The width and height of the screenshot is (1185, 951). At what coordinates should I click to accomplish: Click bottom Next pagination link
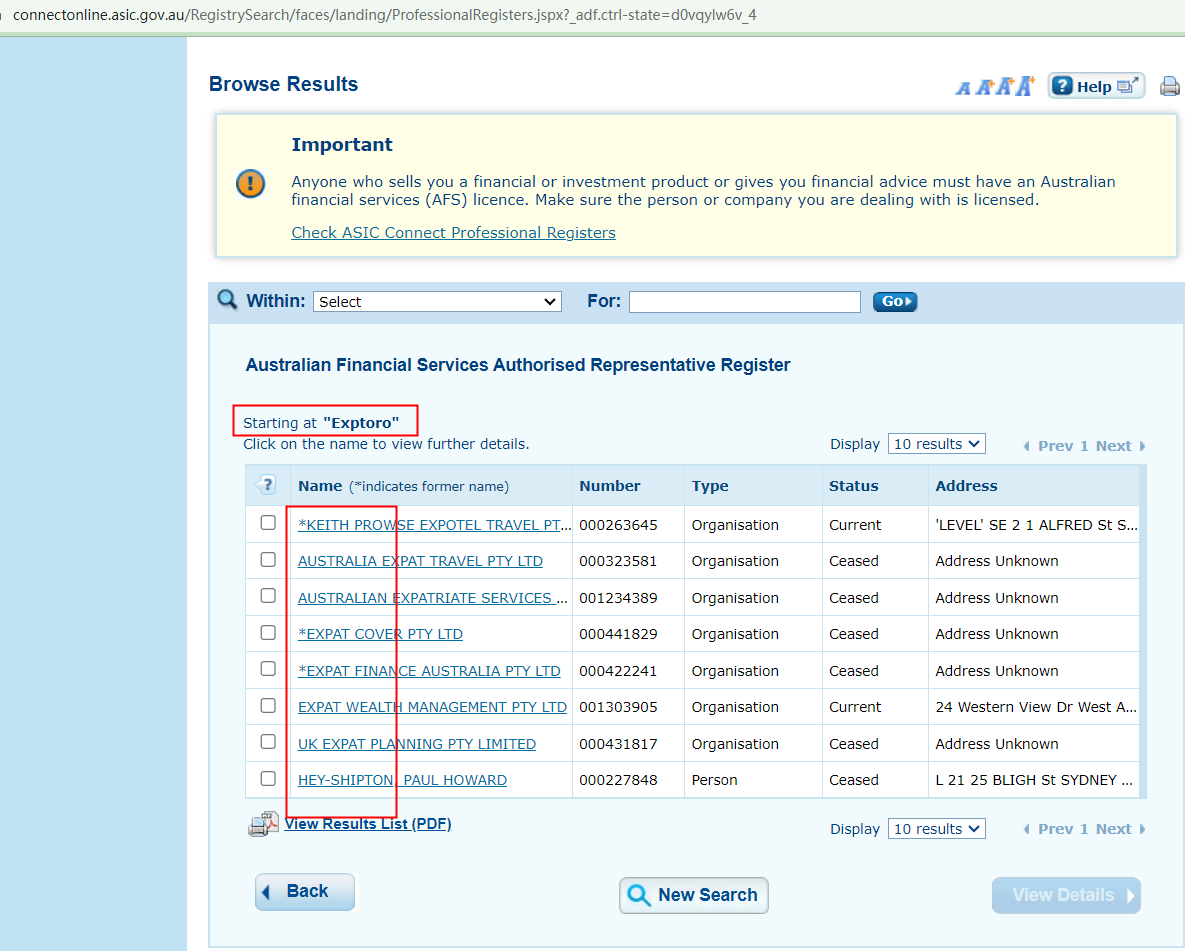1121,829
